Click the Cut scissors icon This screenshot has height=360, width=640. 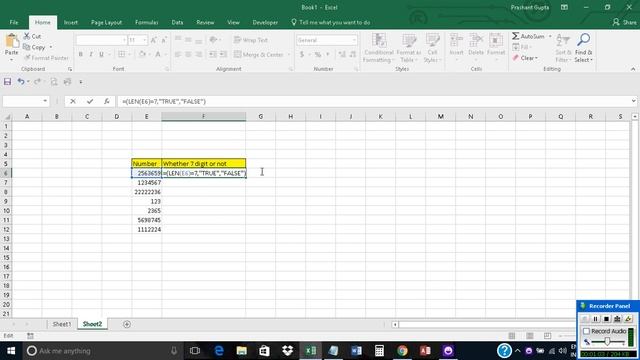point(27,36)
